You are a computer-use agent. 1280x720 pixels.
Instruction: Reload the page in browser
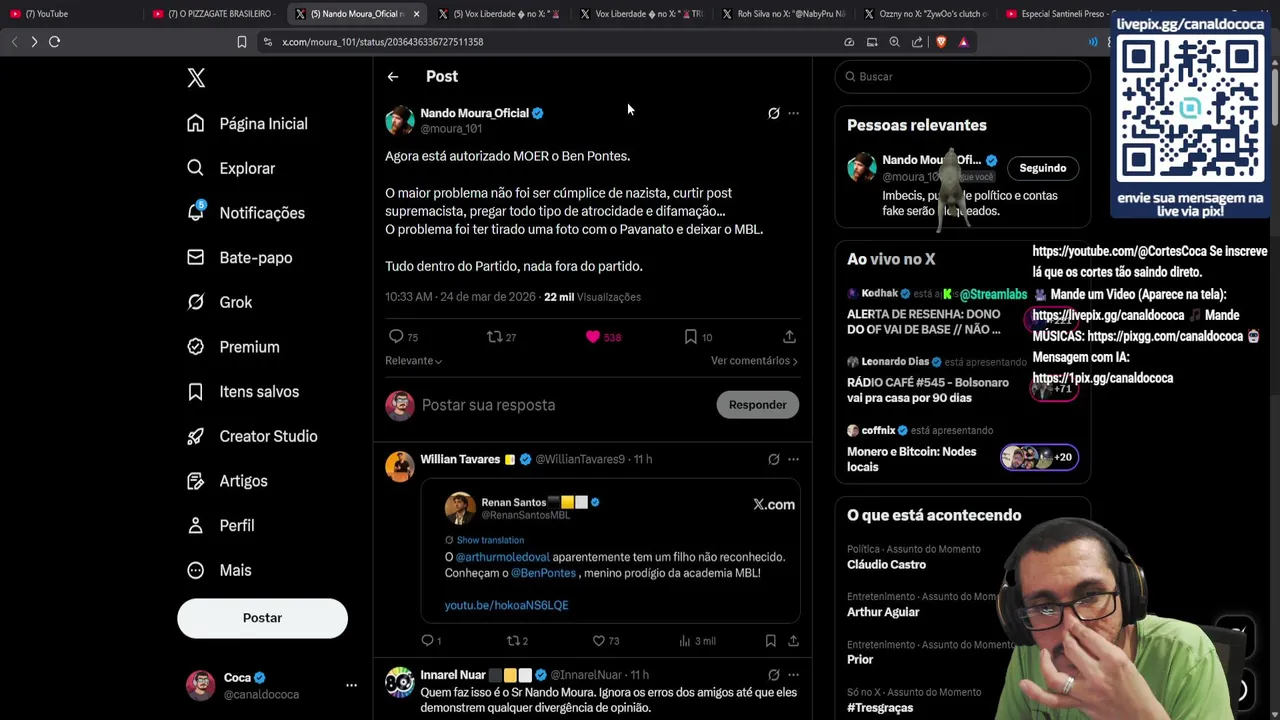point(55,42)
